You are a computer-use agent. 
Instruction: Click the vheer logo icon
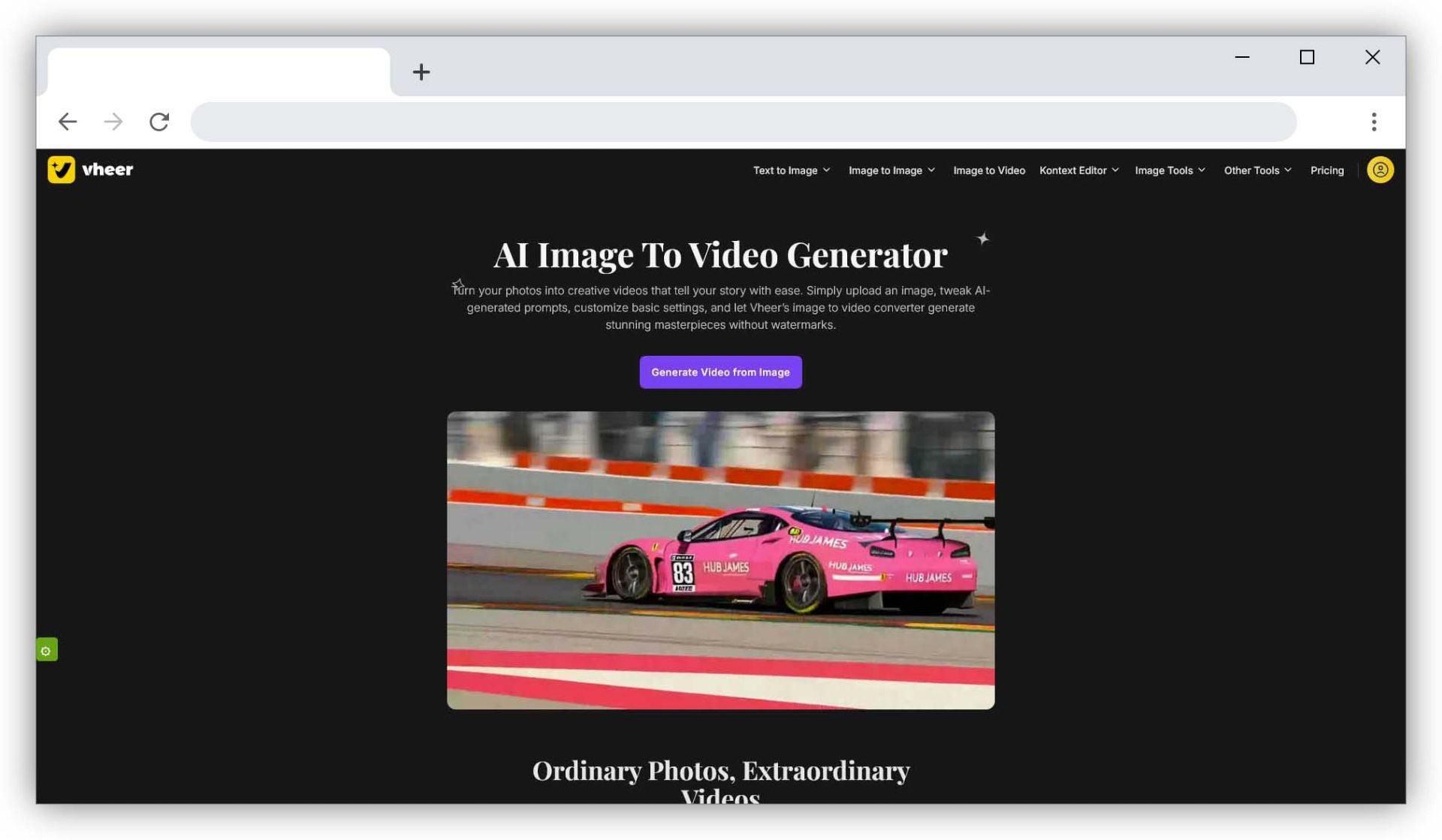pos(61,170)
